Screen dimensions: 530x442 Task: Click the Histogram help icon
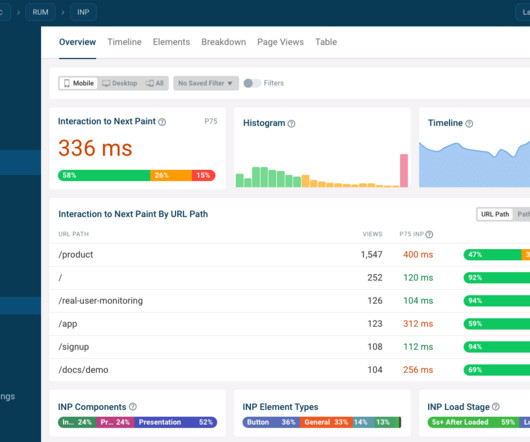pyautogui.click(x=291, y=124)
